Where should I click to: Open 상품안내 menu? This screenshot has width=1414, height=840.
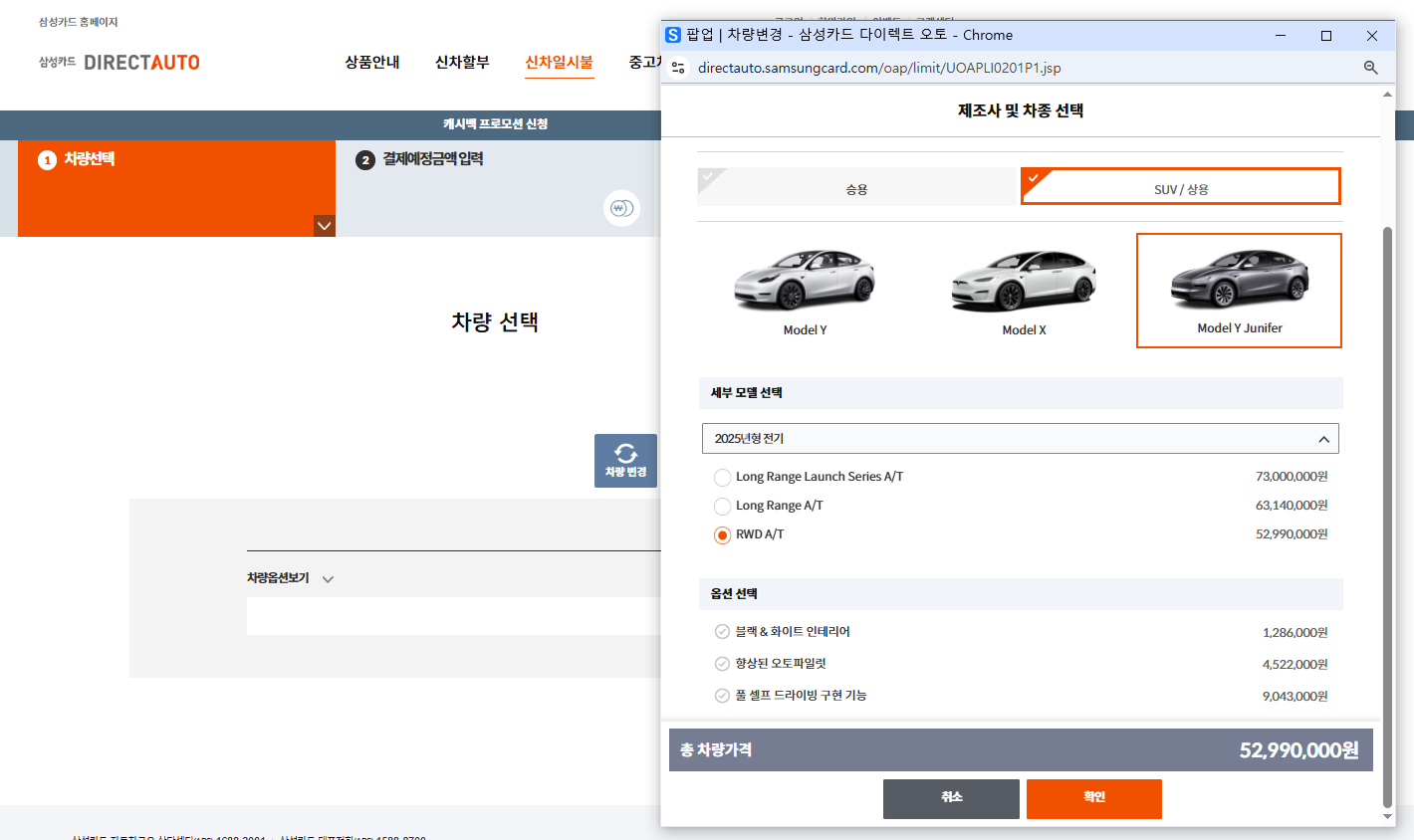coord(372,62)
